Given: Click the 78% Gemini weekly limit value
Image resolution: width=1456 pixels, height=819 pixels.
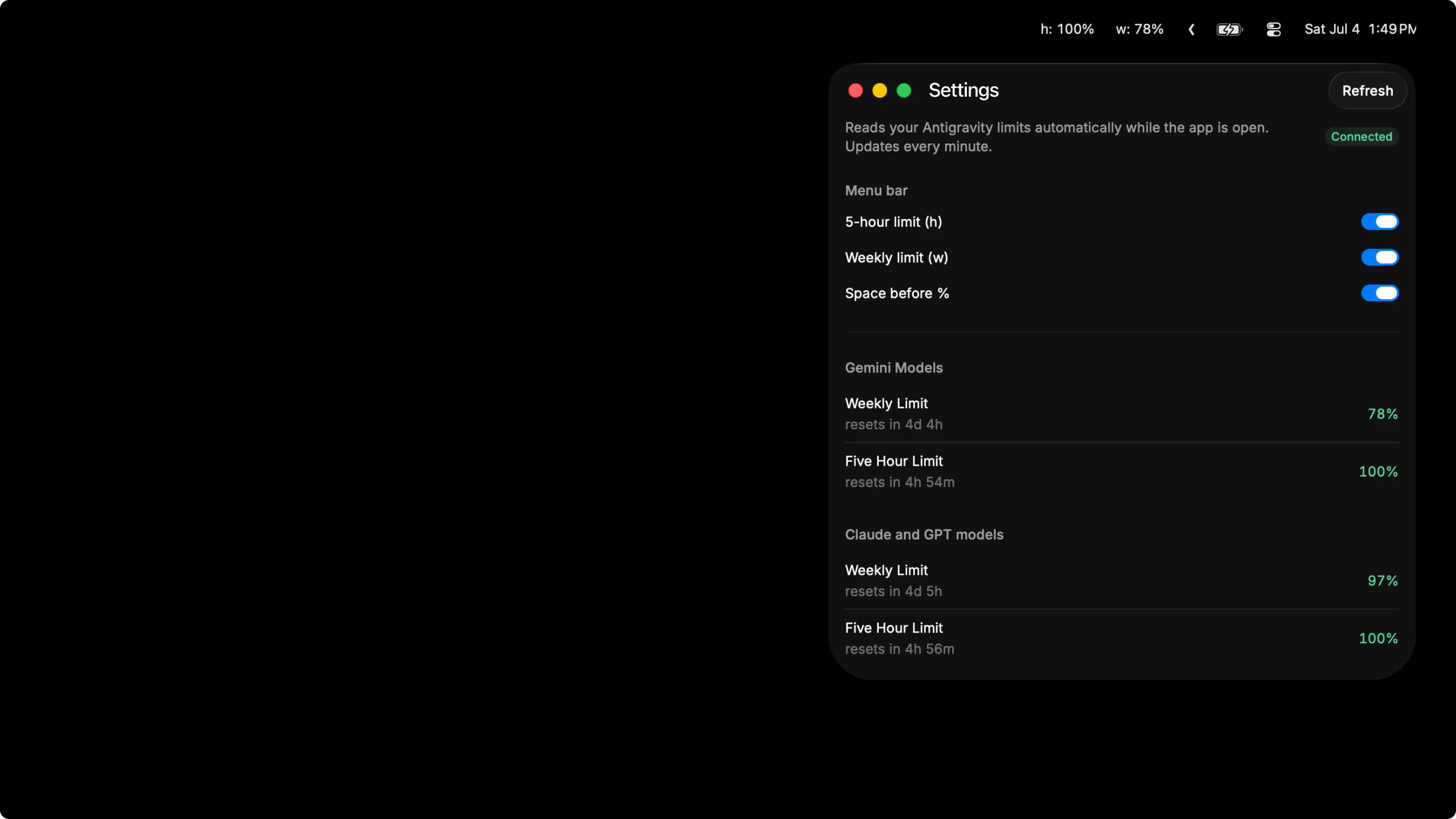Looking at the screenshot, I should (x=1383, y=414).
